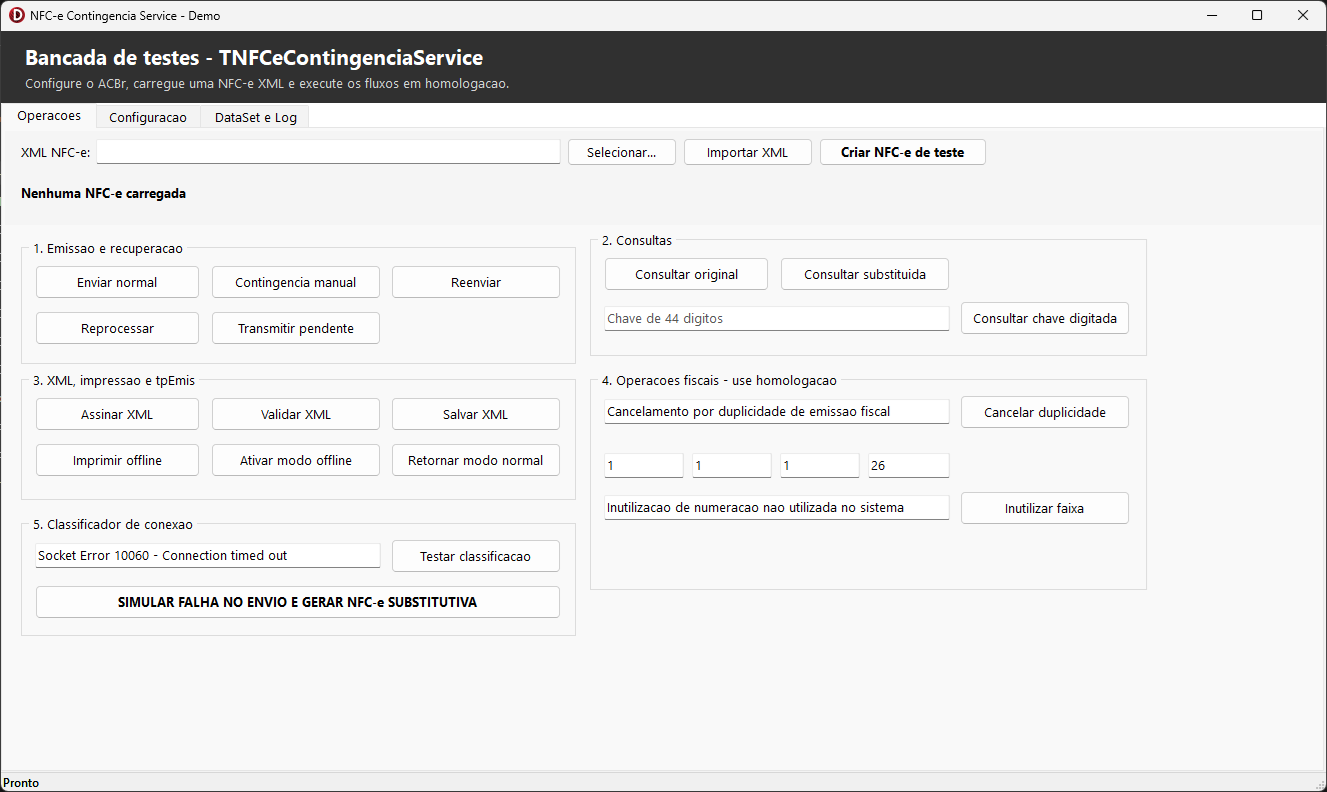Open the DataSet e Log tab
Viewport: 1327px width, 792px height.
pos(256,117)
